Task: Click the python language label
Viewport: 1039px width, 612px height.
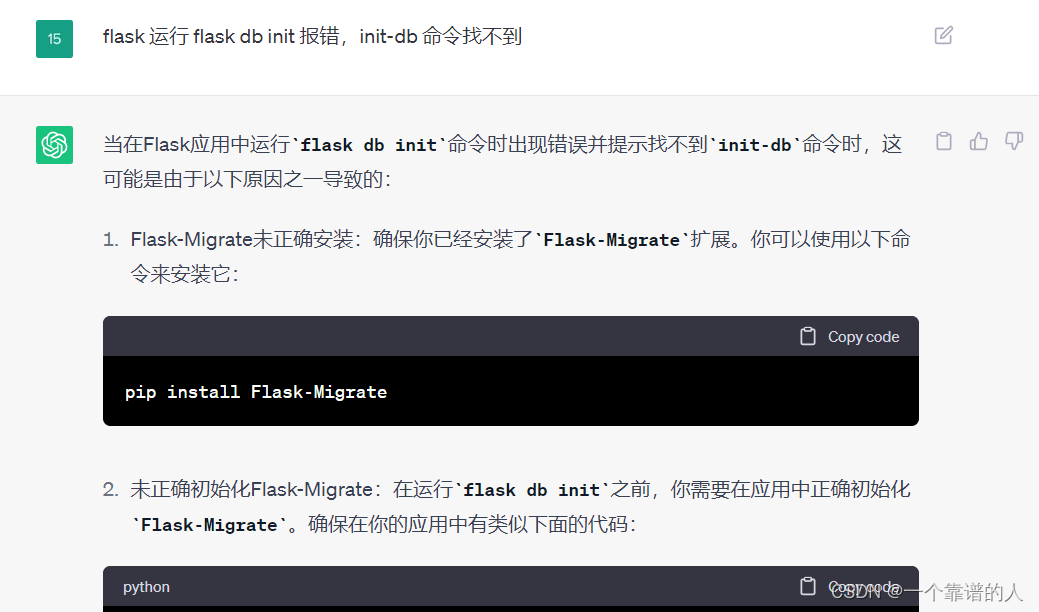Action: click(x=146, y=587)
